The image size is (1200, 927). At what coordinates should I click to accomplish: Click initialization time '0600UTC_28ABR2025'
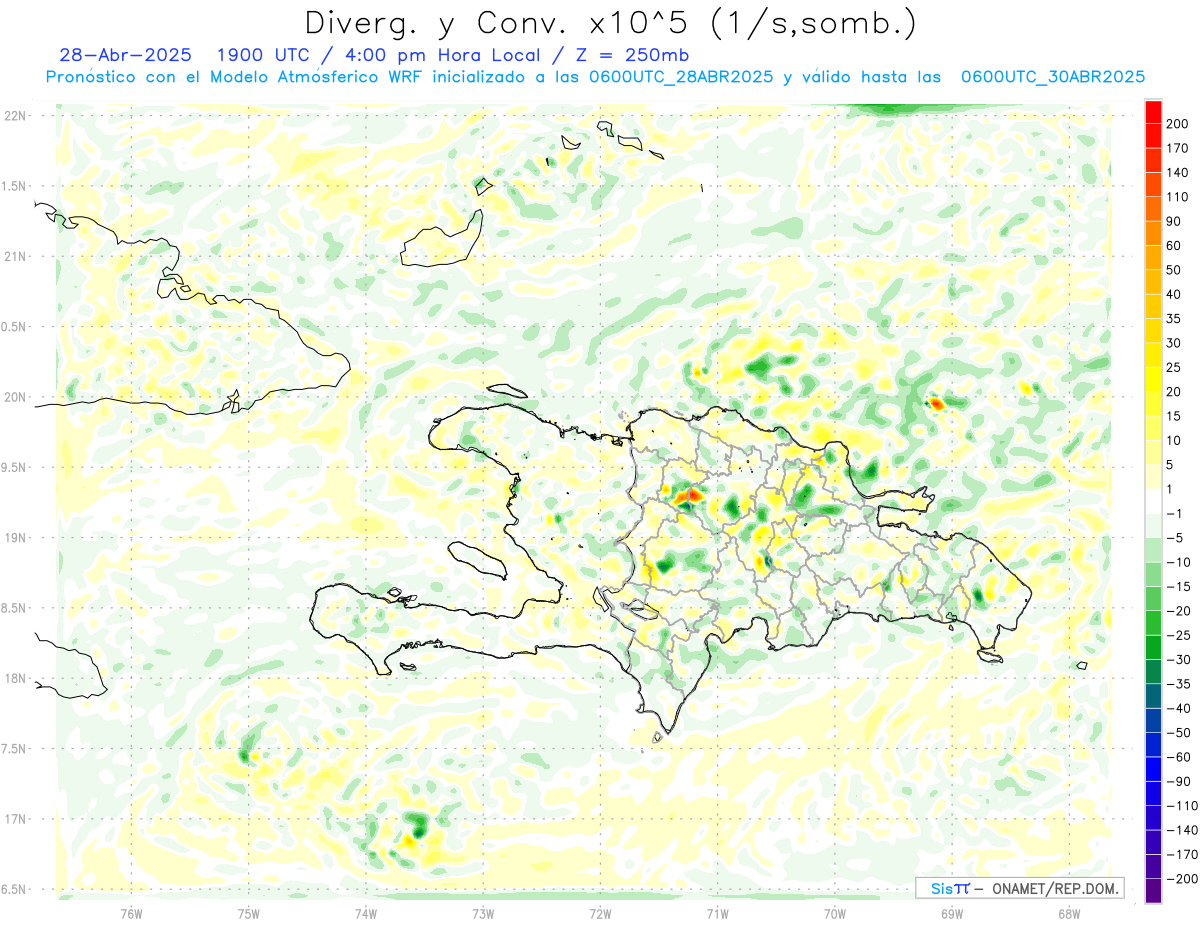[679, 77]
